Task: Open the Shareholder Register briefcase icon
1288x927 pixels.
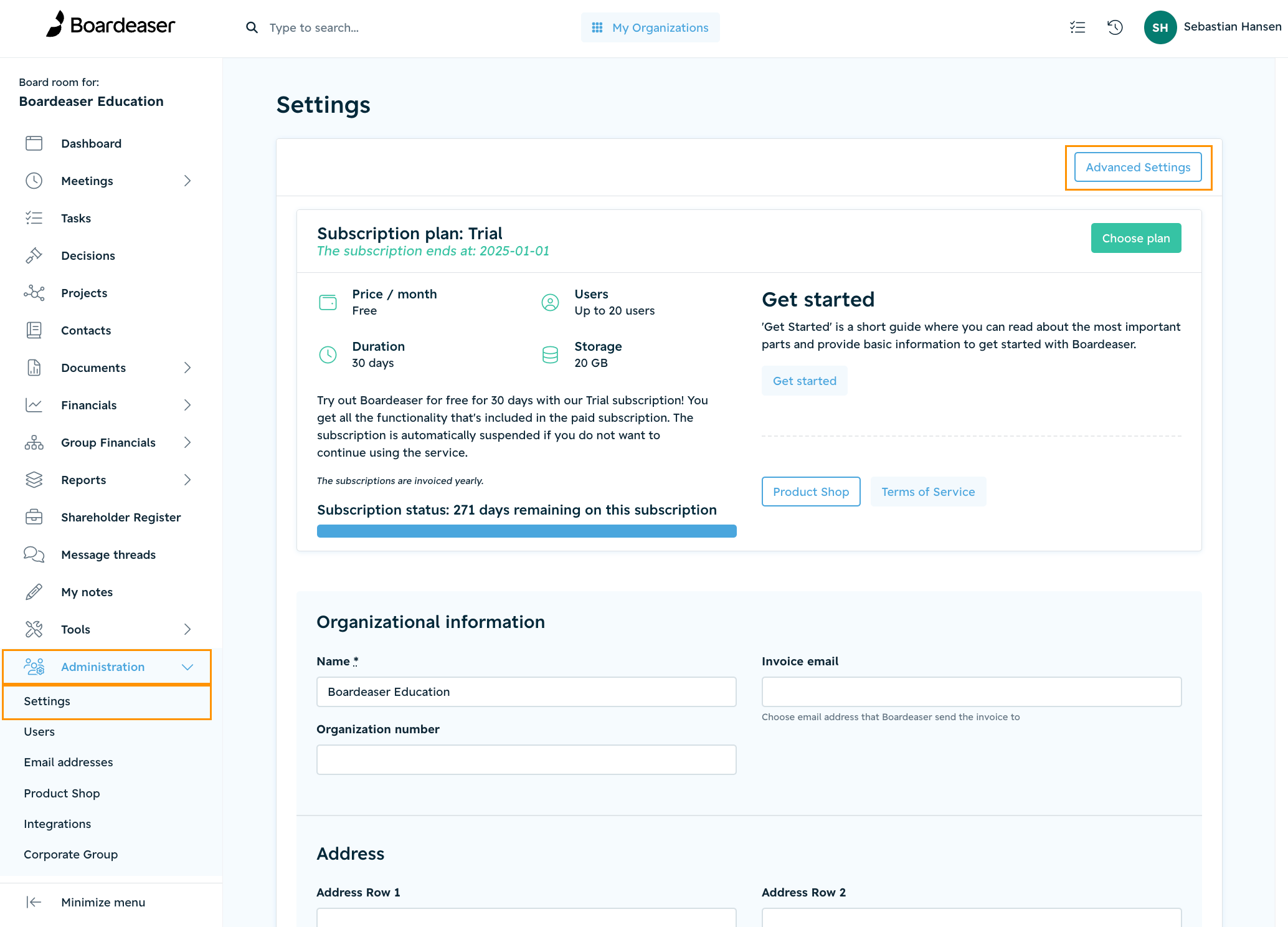Action: (x=34, y=517)
